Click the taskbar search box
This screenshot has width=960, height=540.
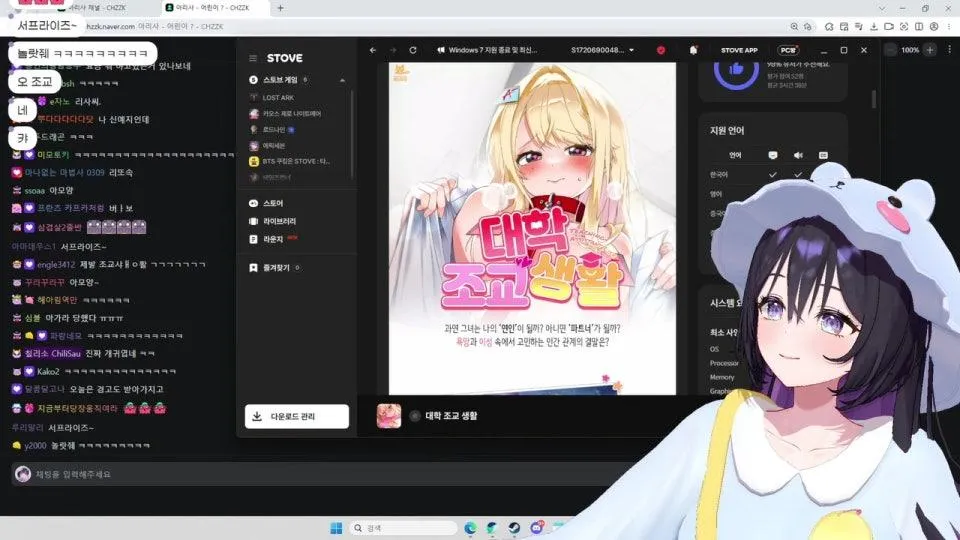(x=404, y=528)
